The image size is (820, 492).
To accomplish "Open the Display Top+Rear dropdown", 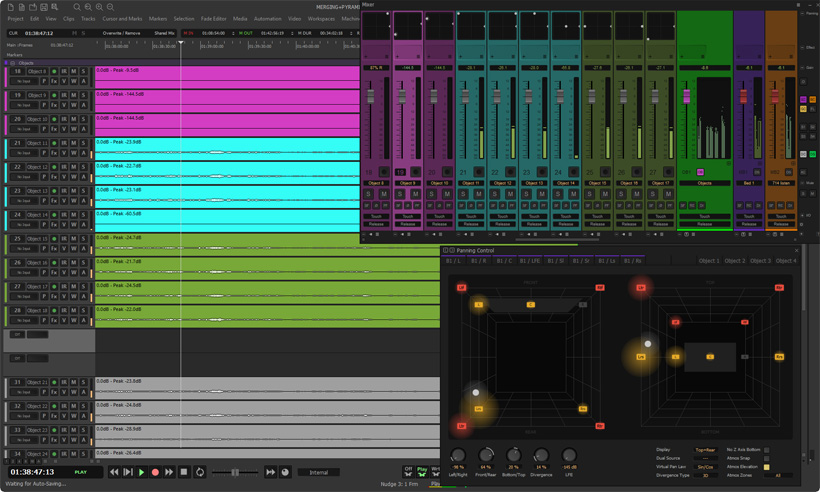I will click(705, 450).
